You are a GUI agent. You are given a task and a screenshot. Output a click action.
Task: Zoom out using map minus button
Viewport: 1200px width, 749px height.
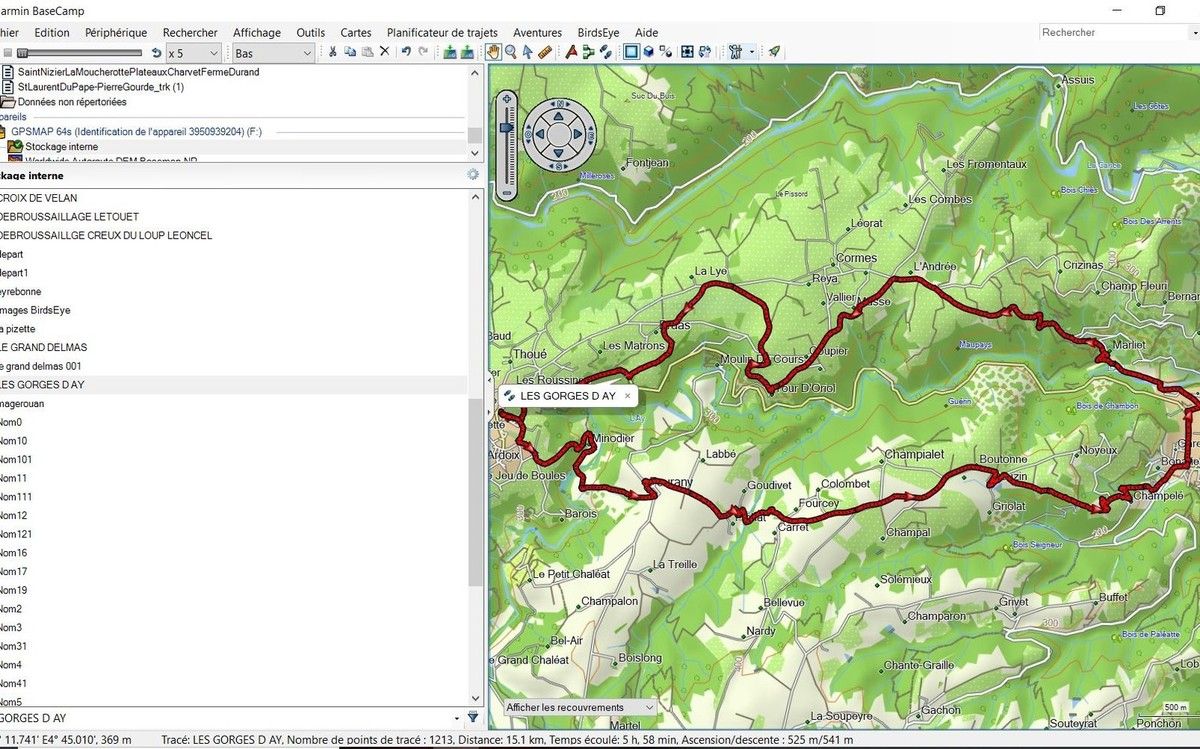(507, 193)
